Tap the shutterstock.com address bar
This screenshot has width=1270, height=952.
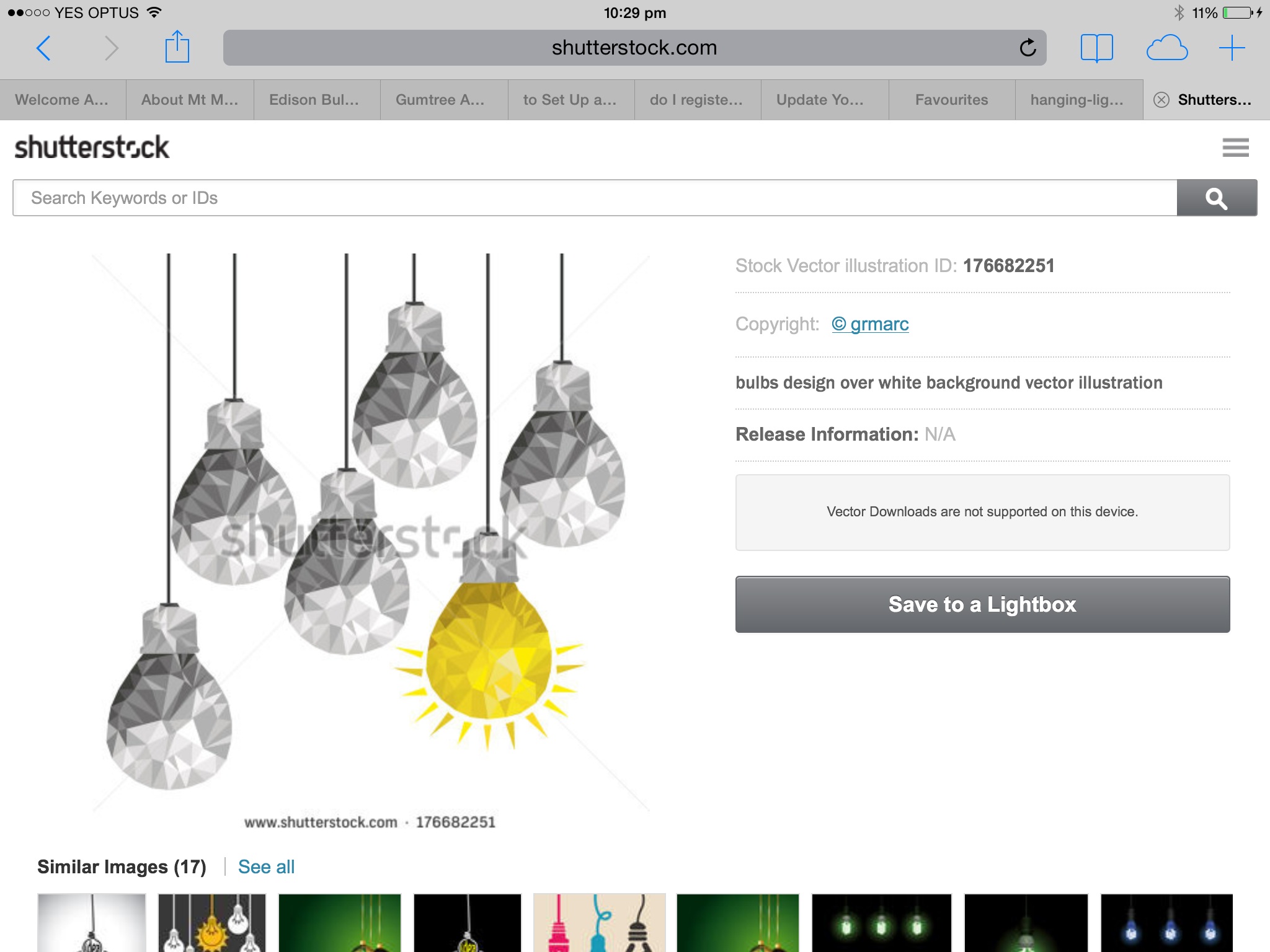620,48
